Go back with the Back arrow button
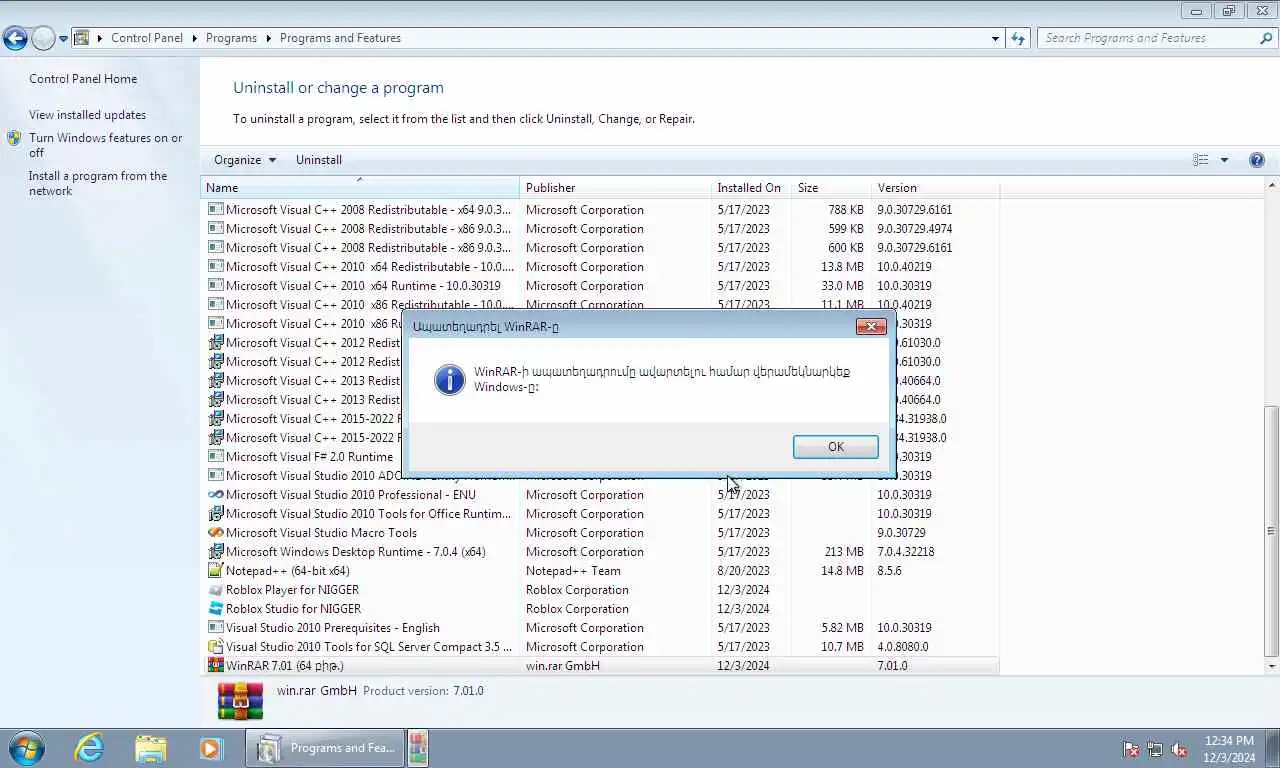Image resolution: width=1280 pixels, height=768 pixels. pyautogui.click(x=15, y=38)
